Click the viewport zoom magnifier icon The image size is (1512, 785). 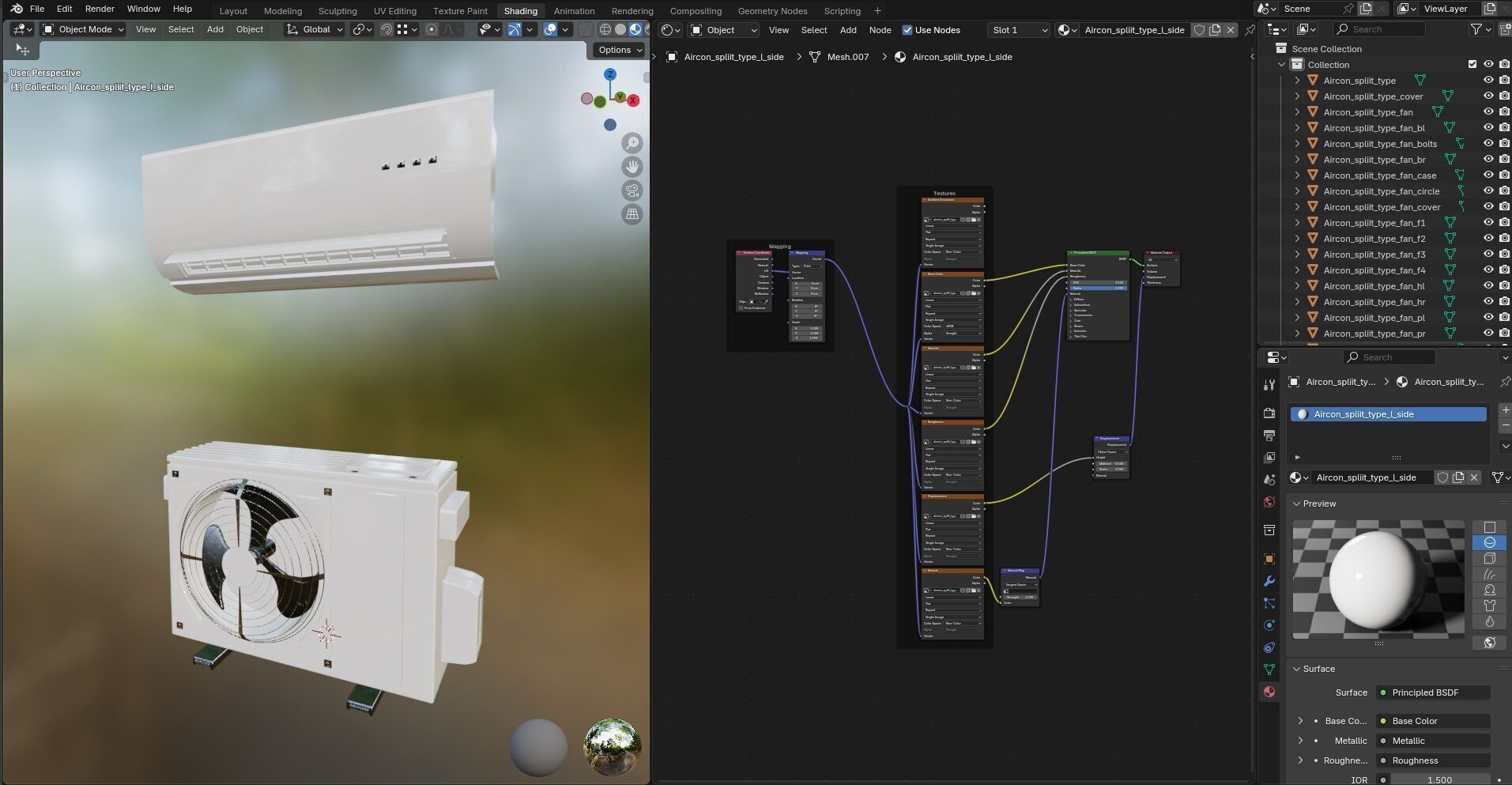[x=632, y=143]
